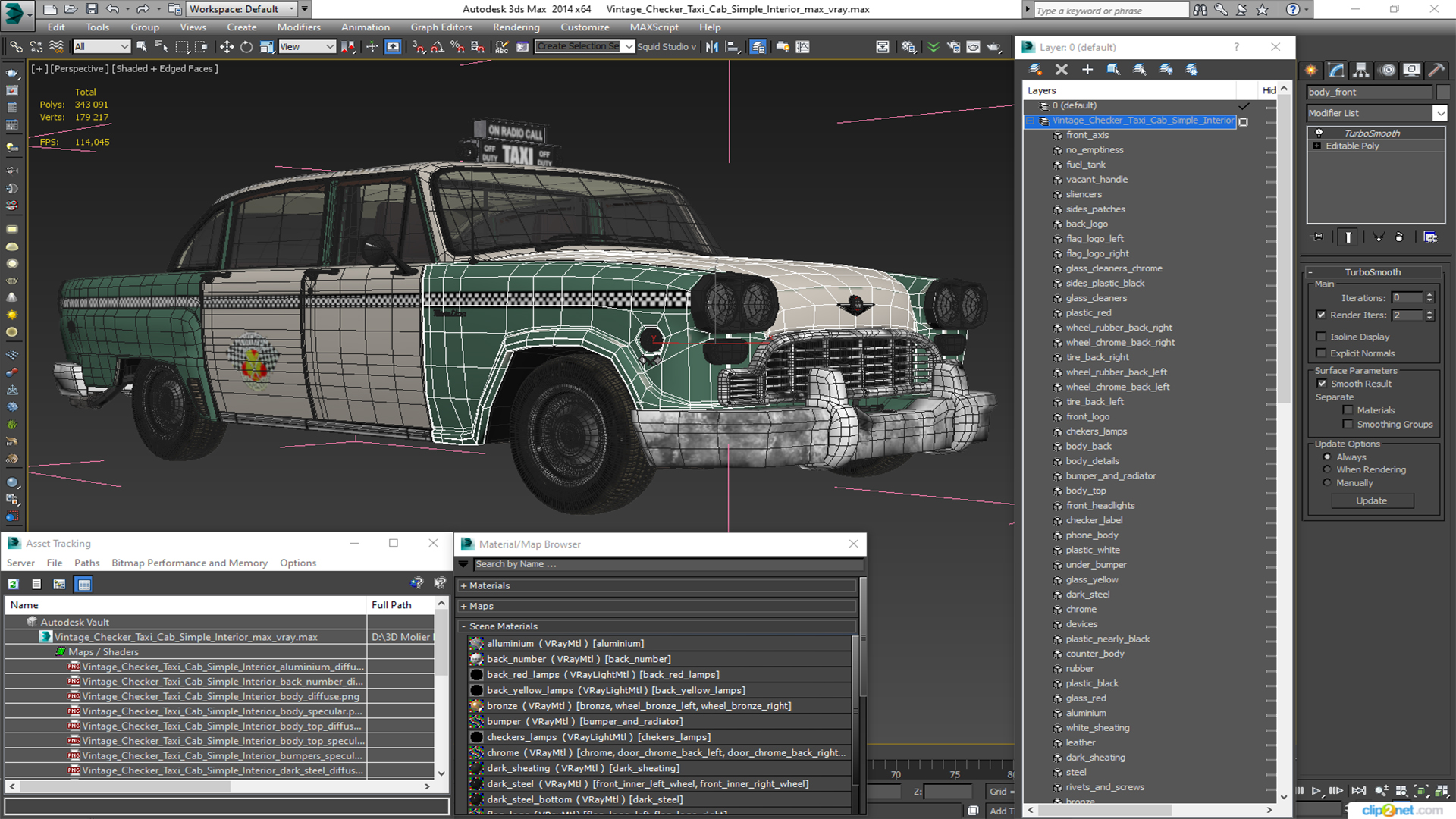
Task: Toggle the Angle Snap icon
Action: tap(438, 47)
